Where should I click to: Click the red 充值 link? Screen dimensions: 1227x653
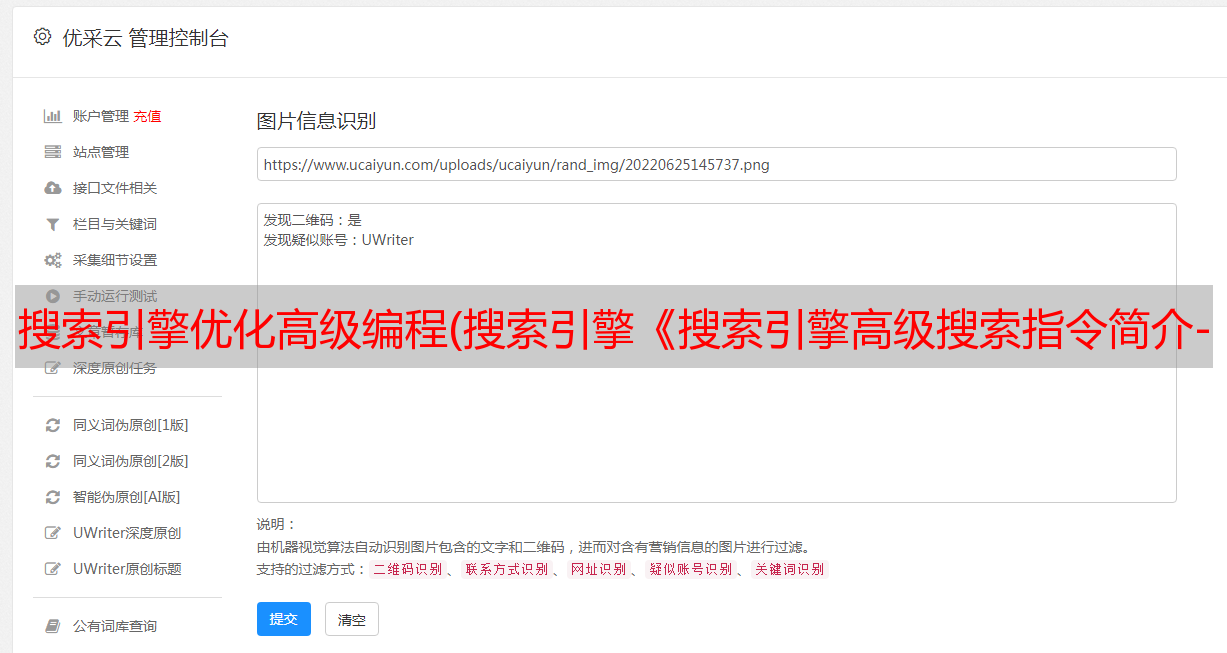tap(147, 116)
